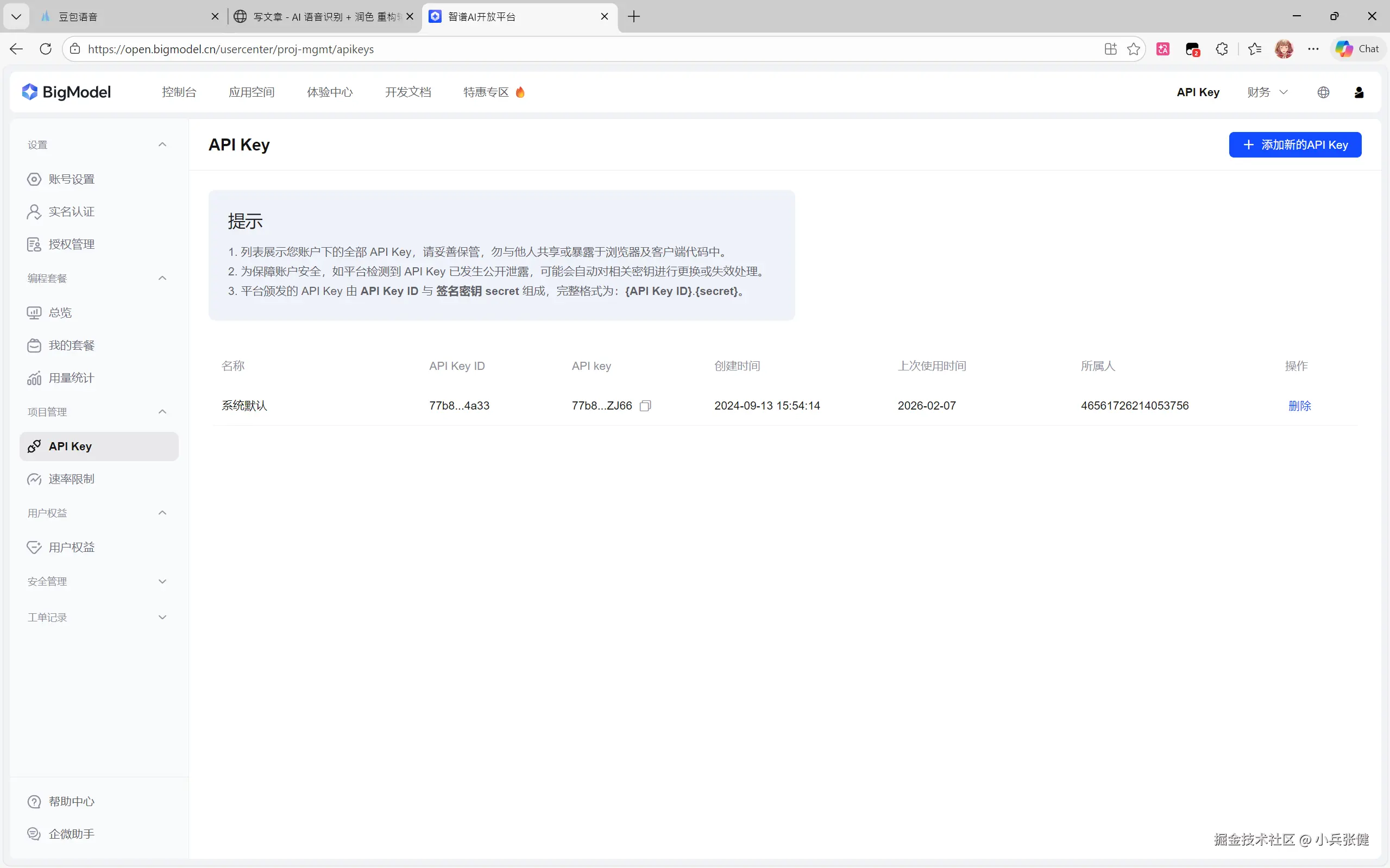Expand the 安全管理 sidebar section
The width and height of the screenshot is (1390, 868).
(162, 582)
